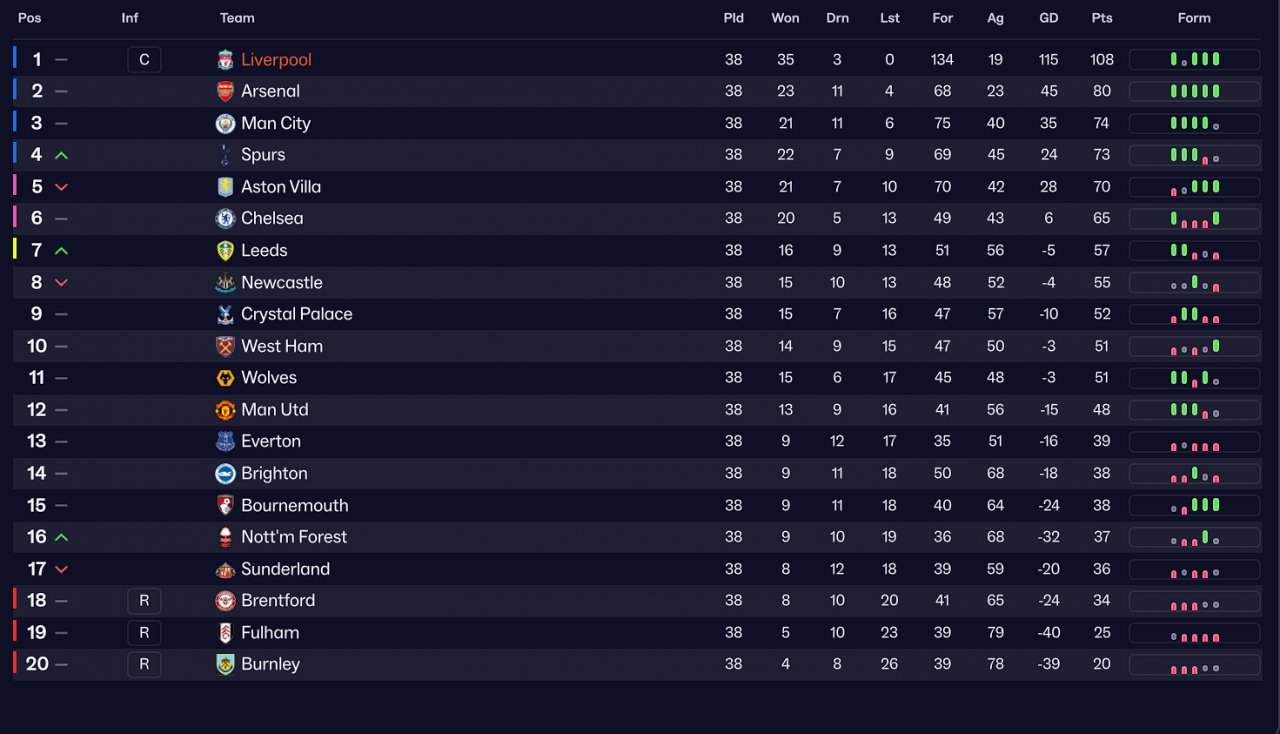Click the Brentford crest icon

(225, 601)
